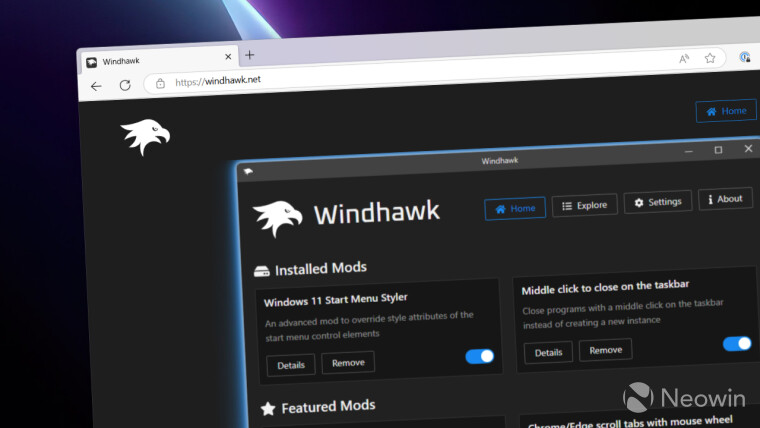Reload the page with the refresh icon
This screenshot has width=760, height=428.
click(x=125, y=85)
